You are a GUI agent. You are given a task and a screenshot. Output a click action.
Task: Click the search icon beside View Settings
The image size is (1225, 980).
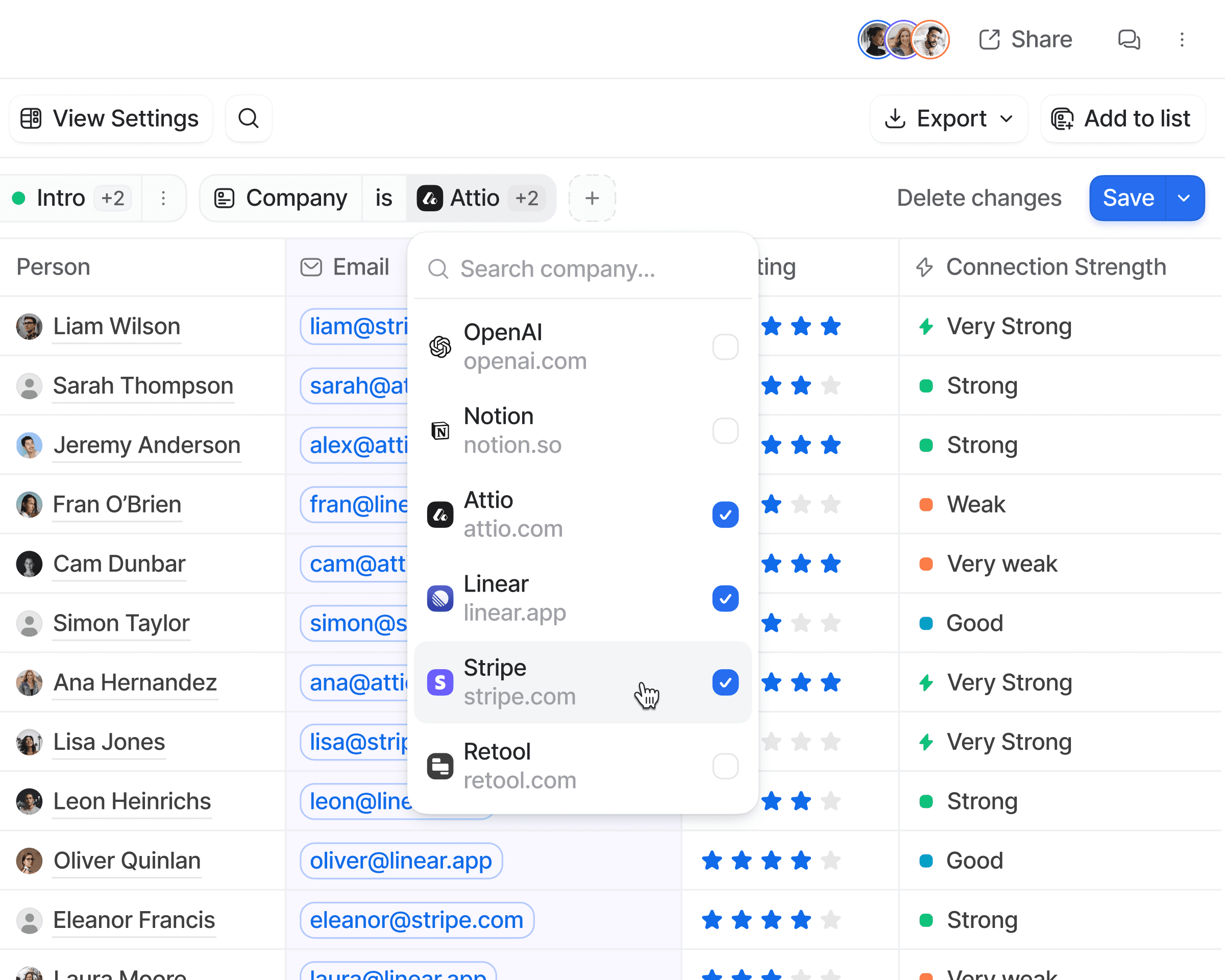248,118
